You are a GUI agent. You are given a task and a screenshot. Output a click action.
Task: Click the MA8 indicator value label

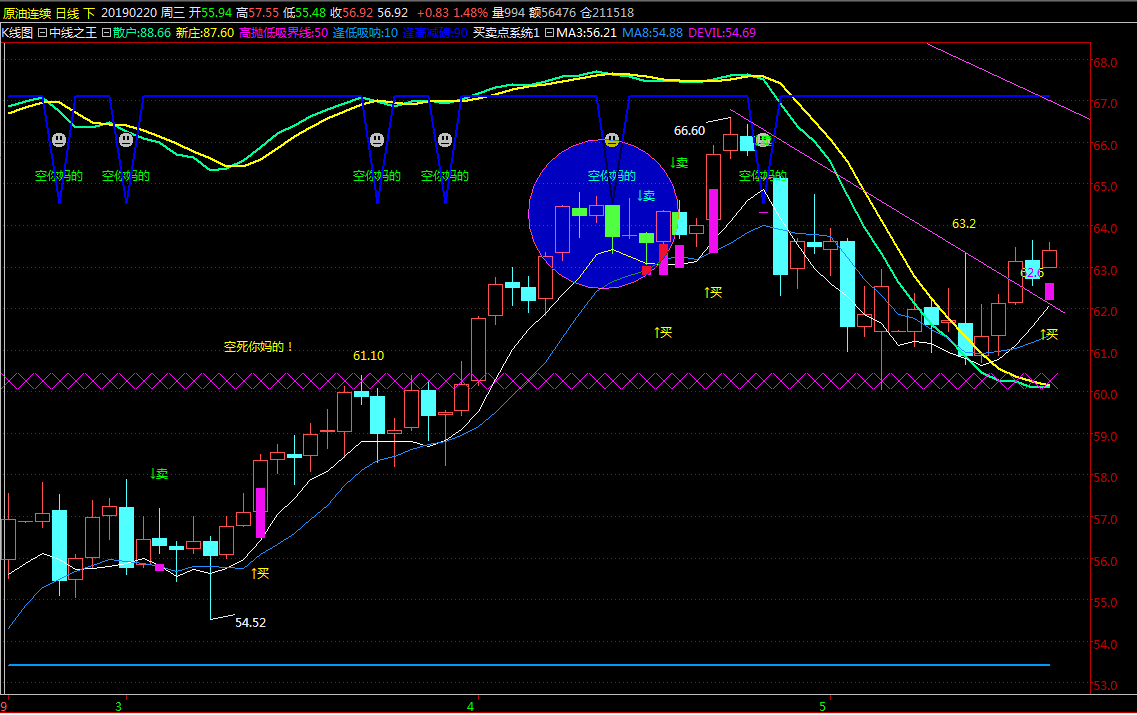(652, 32)
